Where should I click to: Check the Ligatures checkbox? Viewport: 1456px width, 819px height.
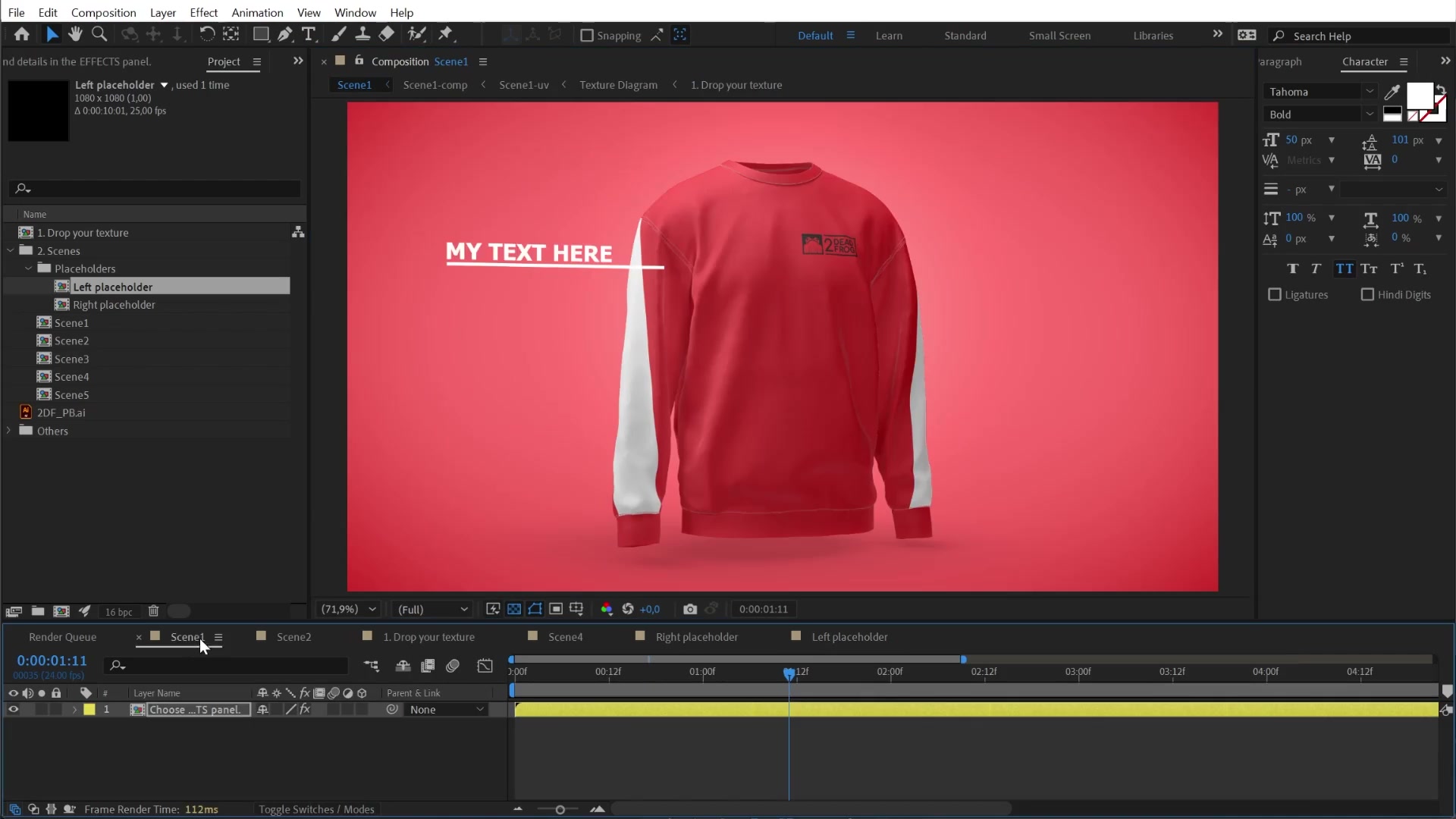tap(1275, 295)
